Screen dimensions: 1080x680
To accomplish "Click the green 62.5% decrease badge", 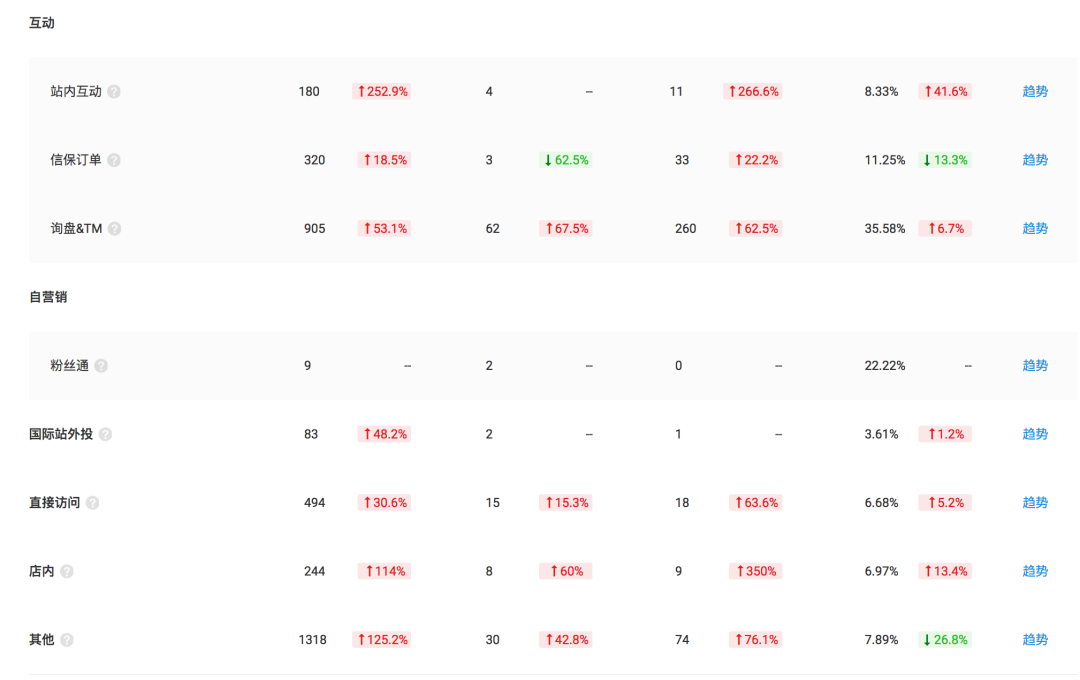I will [565, 160].
